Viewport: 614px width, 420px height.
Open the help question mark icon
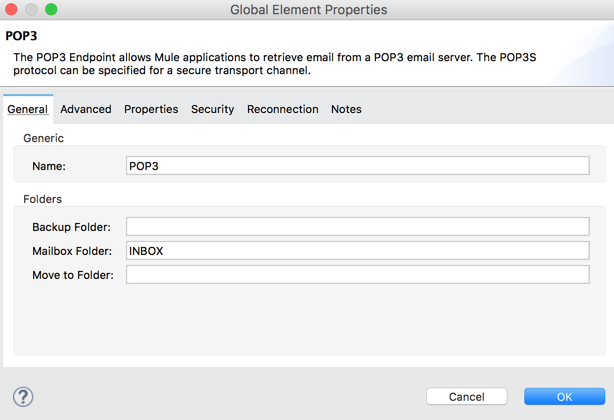click(23, 396)
